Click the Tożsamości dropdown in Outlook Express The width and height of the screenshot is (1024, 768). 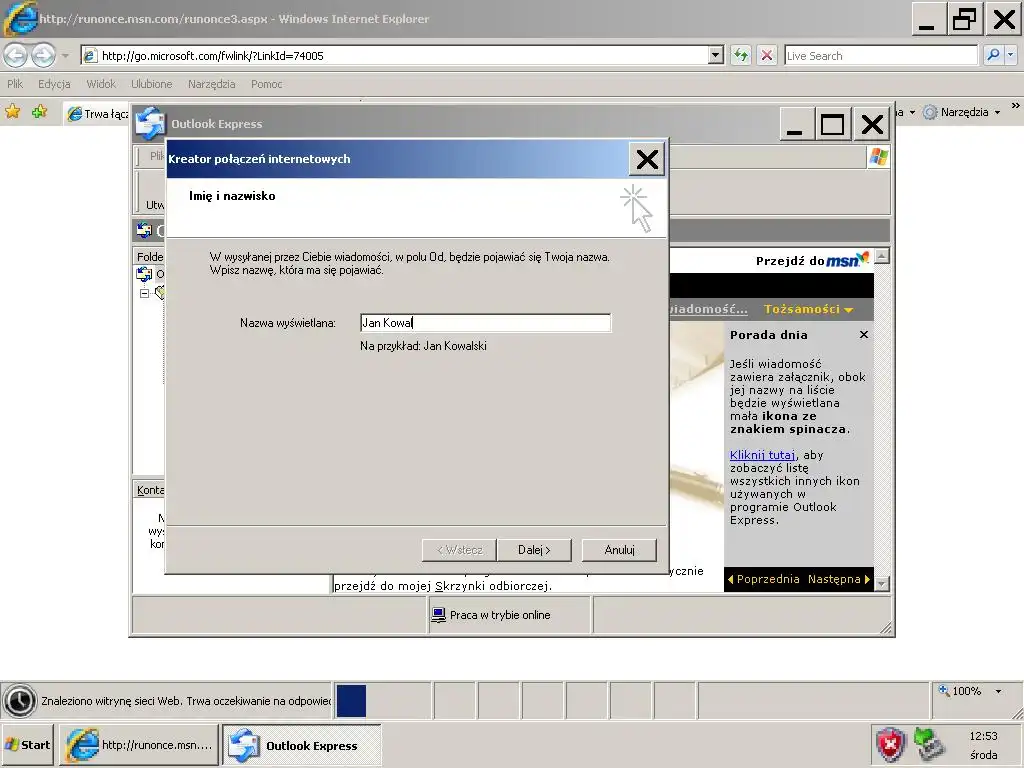pyautogui.click(x=808, y=309)
